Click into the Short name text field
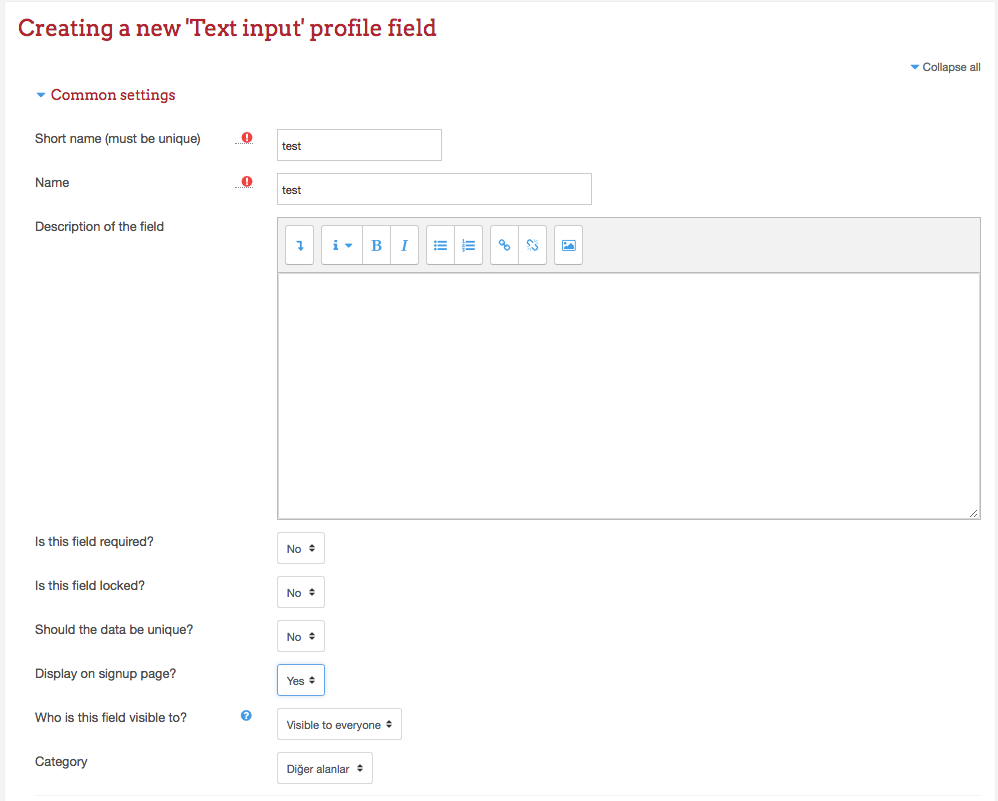Screen dimensions: 998x801 pyautogui.click(x=360, y=145)
